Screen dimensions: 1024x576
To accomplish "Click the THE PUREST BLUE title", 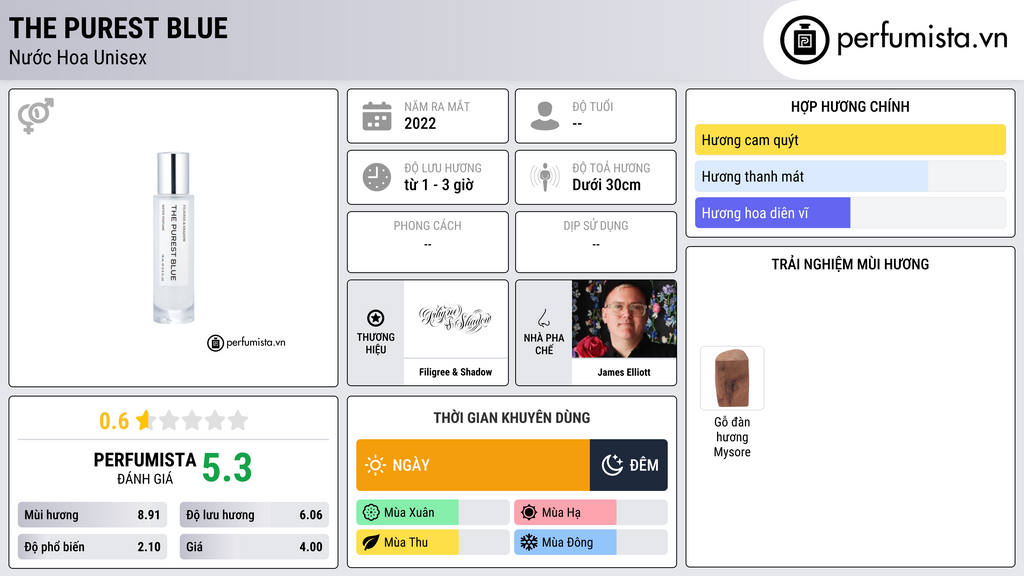I will [x=118, y=28].
